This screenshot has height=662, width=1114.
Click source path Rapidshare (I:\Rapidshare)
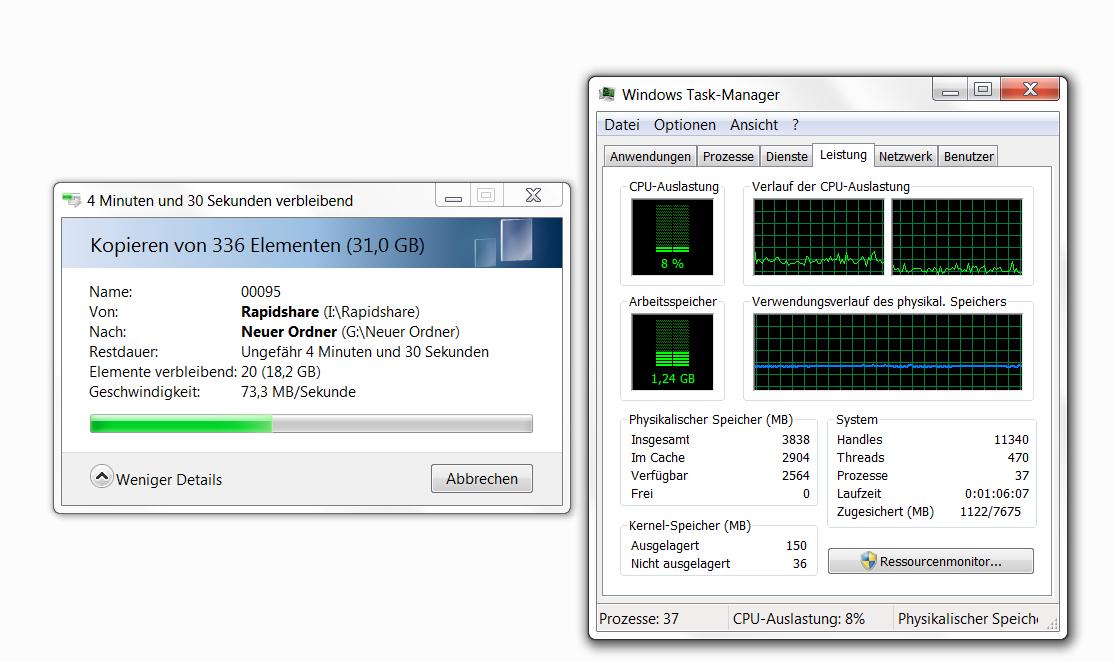[330, 312]
